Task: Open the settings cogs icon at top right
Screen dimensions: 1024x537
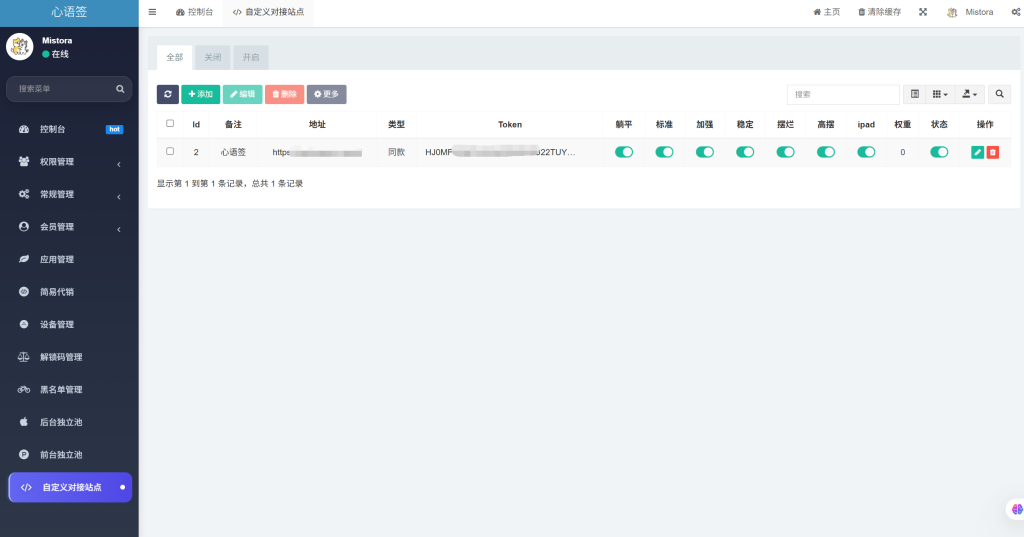Action: tap(1015, 12)
